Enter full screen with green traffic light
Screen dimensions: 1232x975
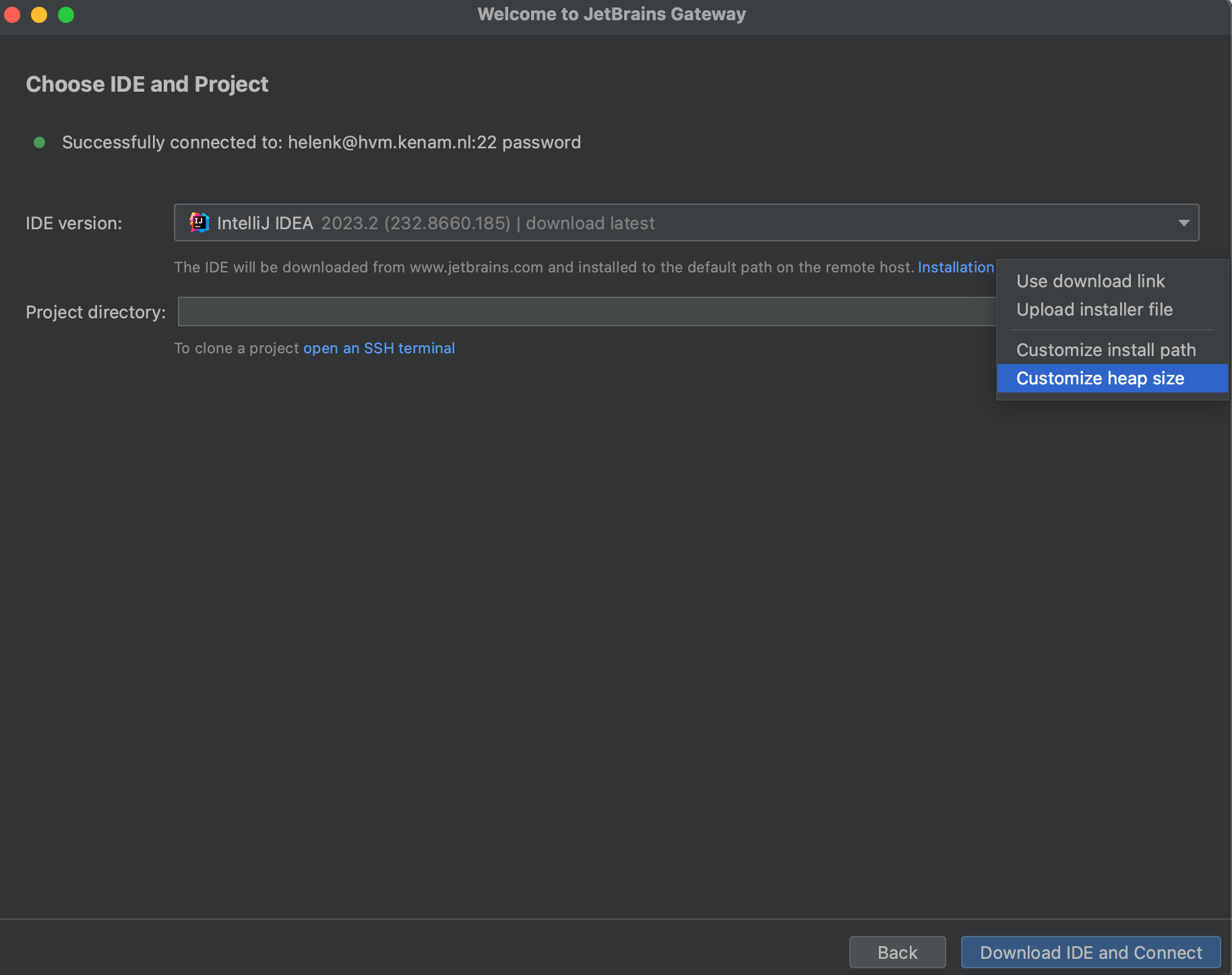(66, 14)
